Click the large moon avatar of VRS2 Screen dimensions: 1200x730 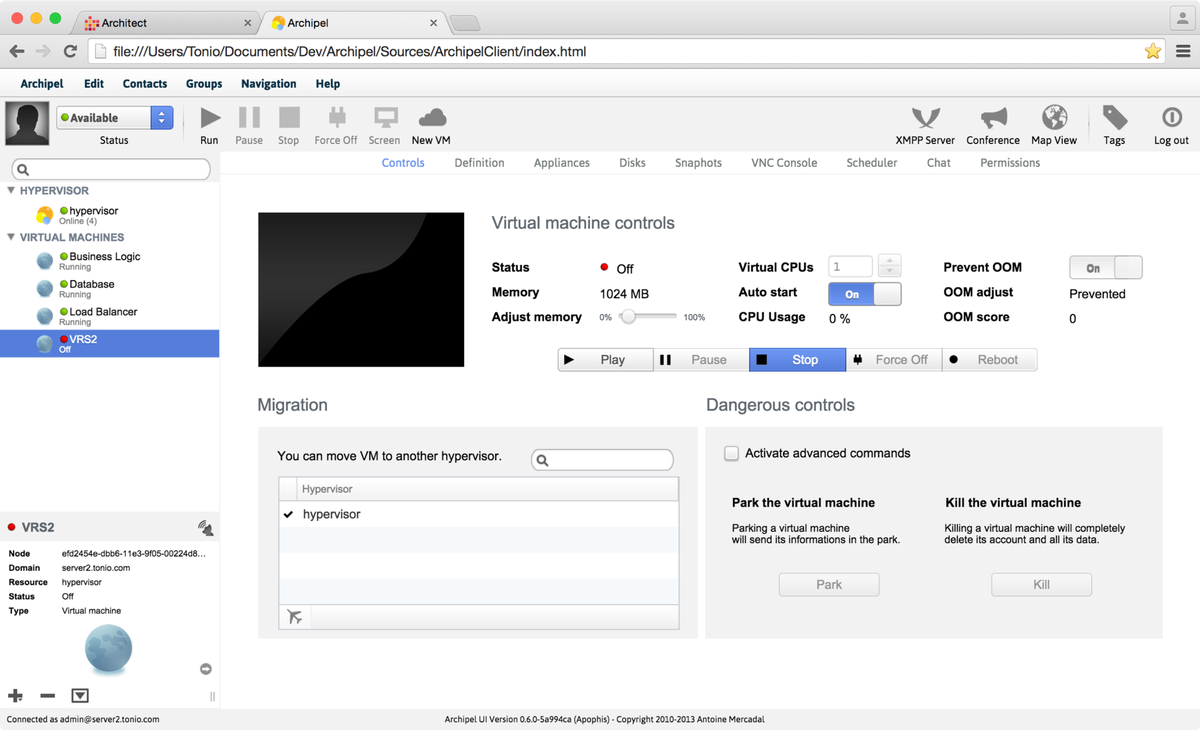[109, 648]
